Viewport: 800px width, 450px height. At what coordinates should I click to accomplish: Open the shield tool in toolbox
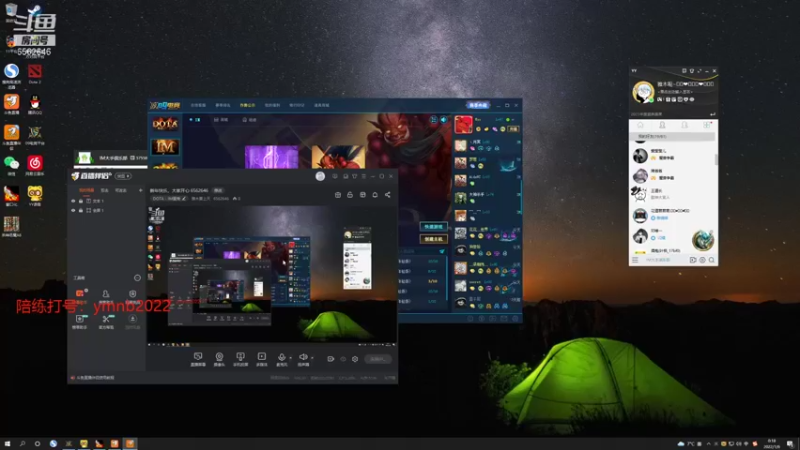click(x=133, y=293)
